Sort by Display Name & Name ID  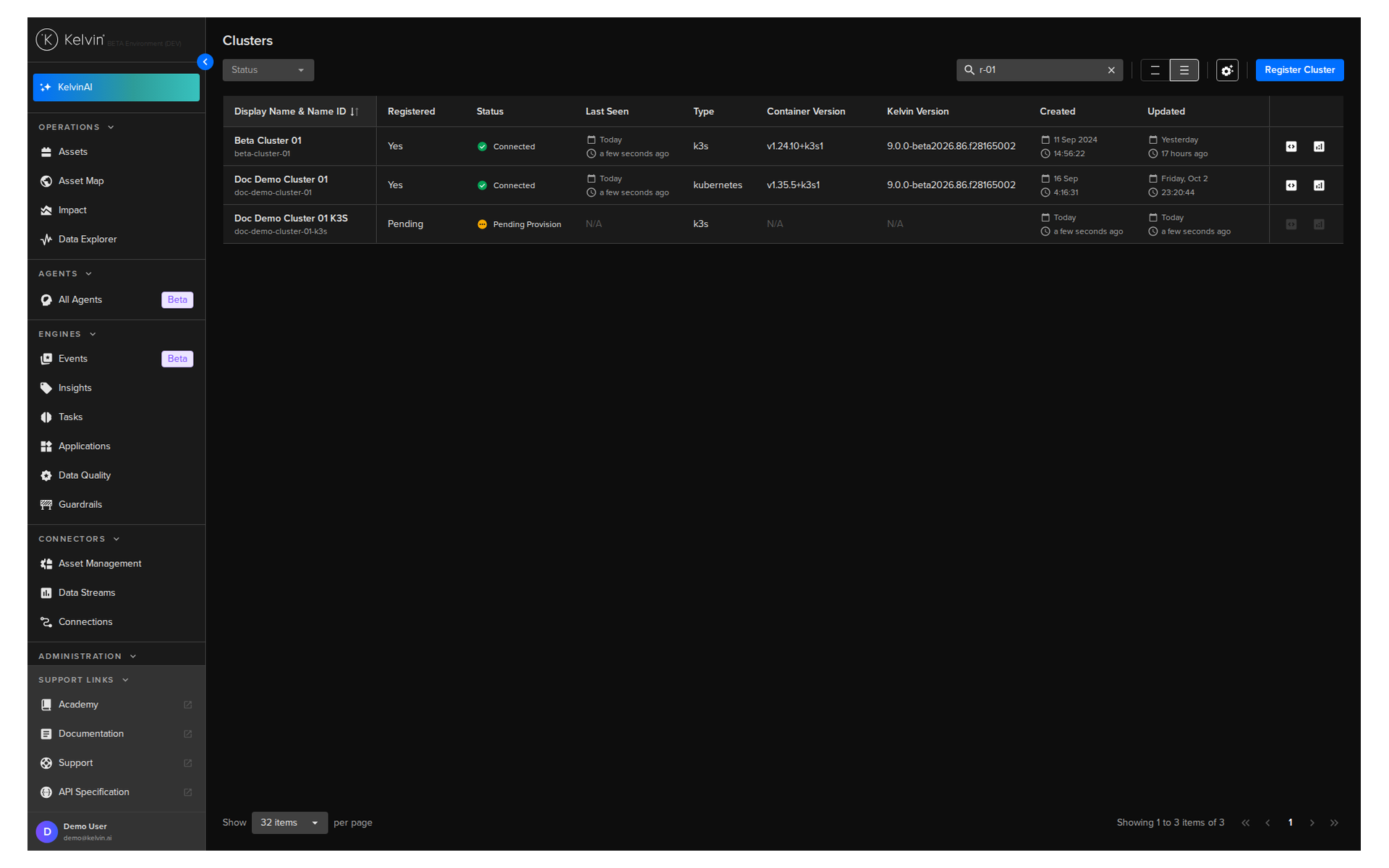point(296,111)
